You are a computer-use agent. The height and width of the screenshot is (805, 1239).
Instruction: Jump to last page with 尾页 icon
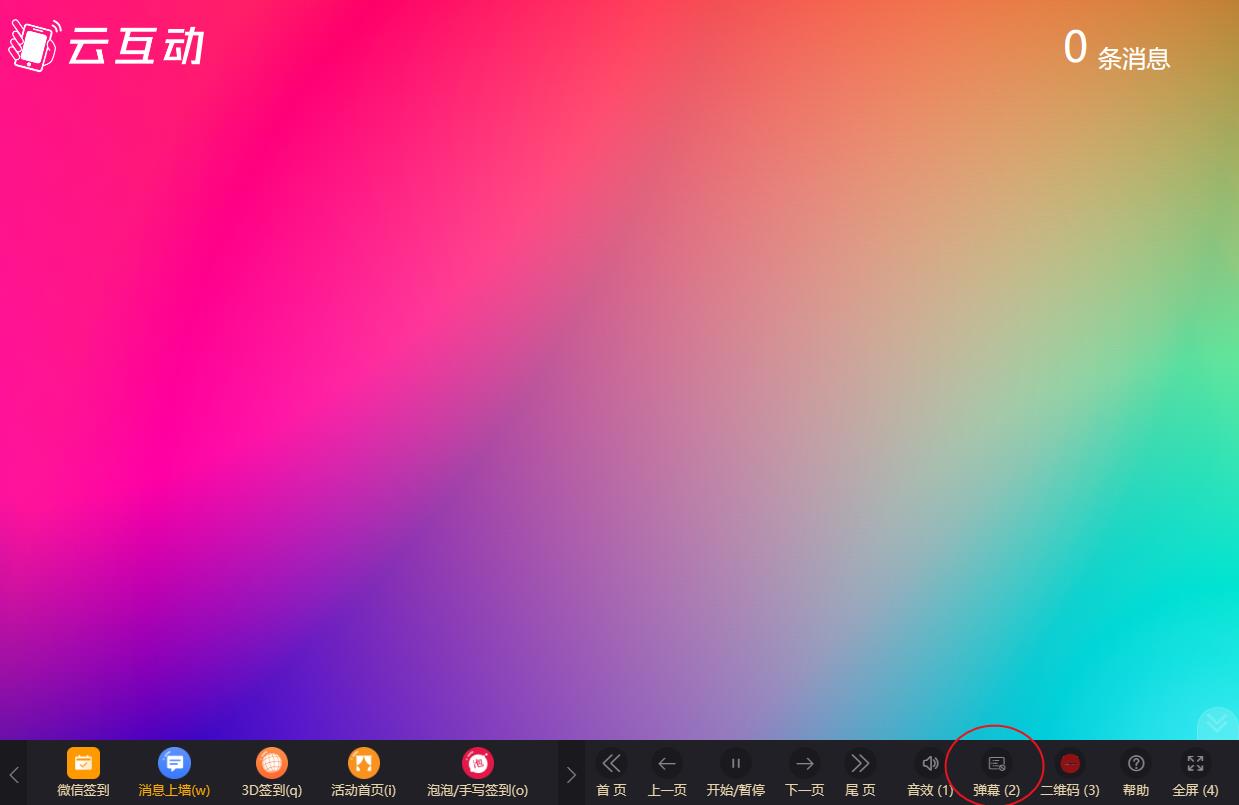point(859,764)
